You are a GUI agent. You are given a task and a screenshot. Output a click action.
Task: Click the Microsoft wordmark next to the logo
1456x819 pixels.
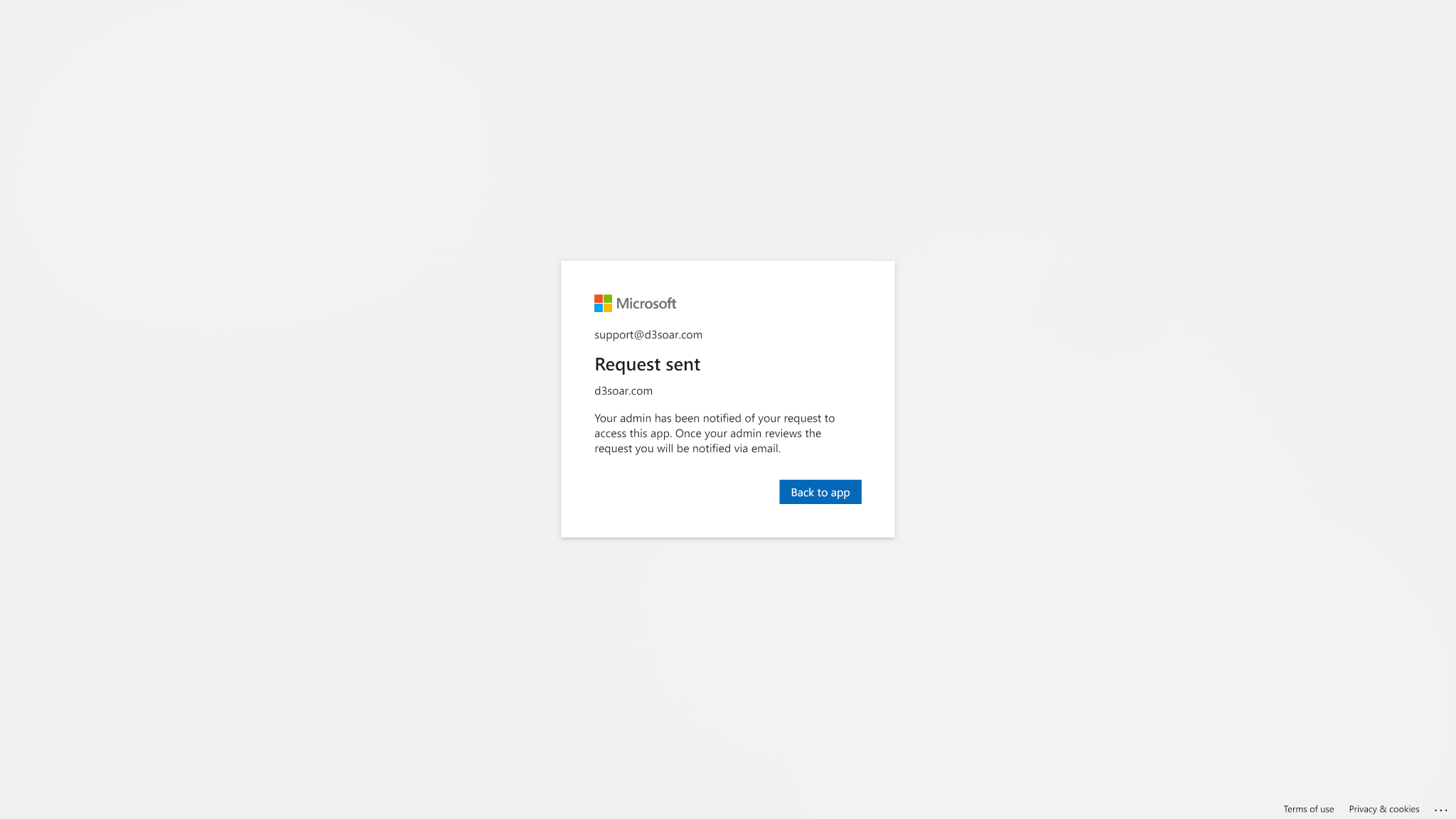[x=646, y=303]
